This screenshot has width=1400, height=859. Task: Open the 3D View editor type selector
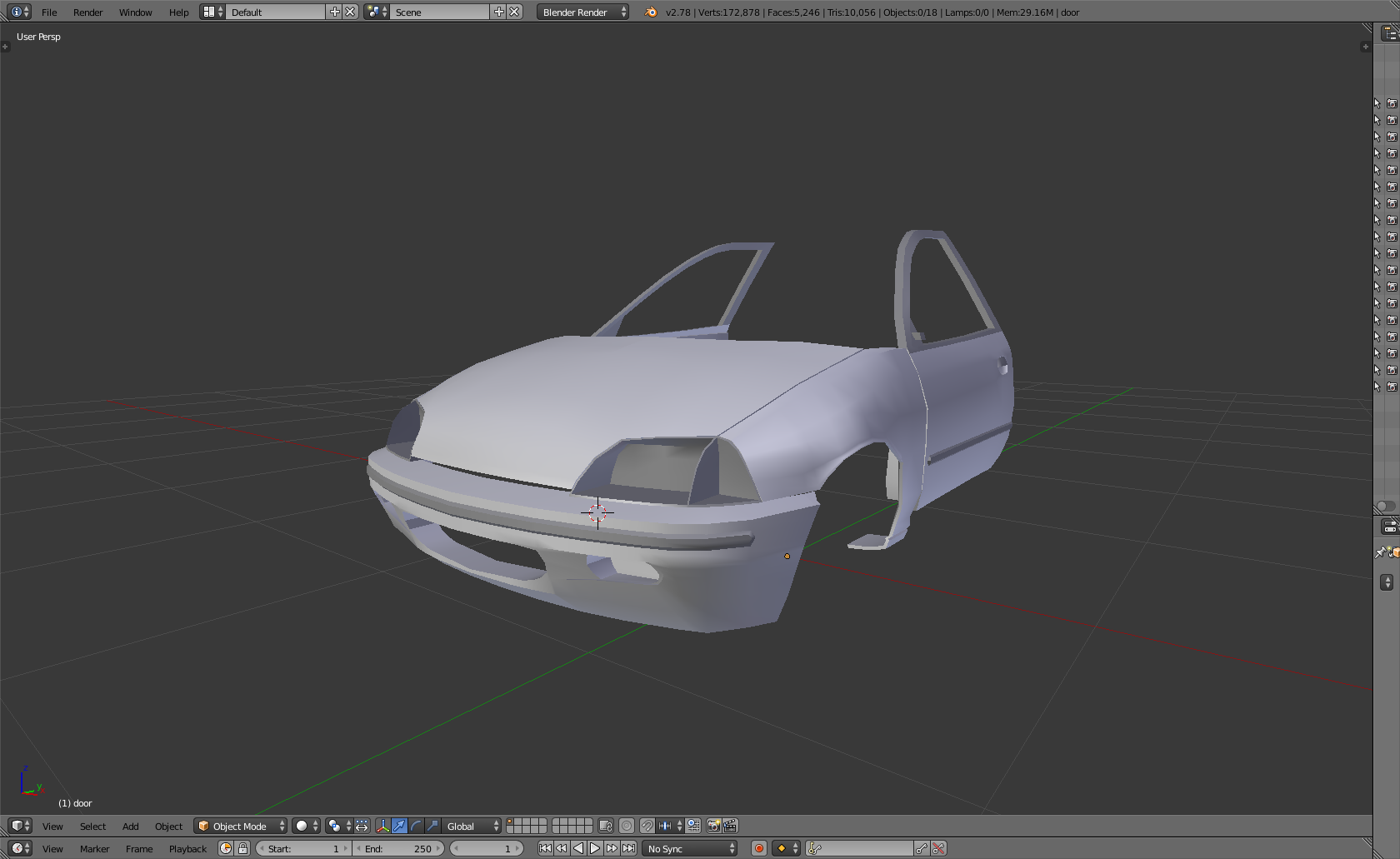coord(20,826)
